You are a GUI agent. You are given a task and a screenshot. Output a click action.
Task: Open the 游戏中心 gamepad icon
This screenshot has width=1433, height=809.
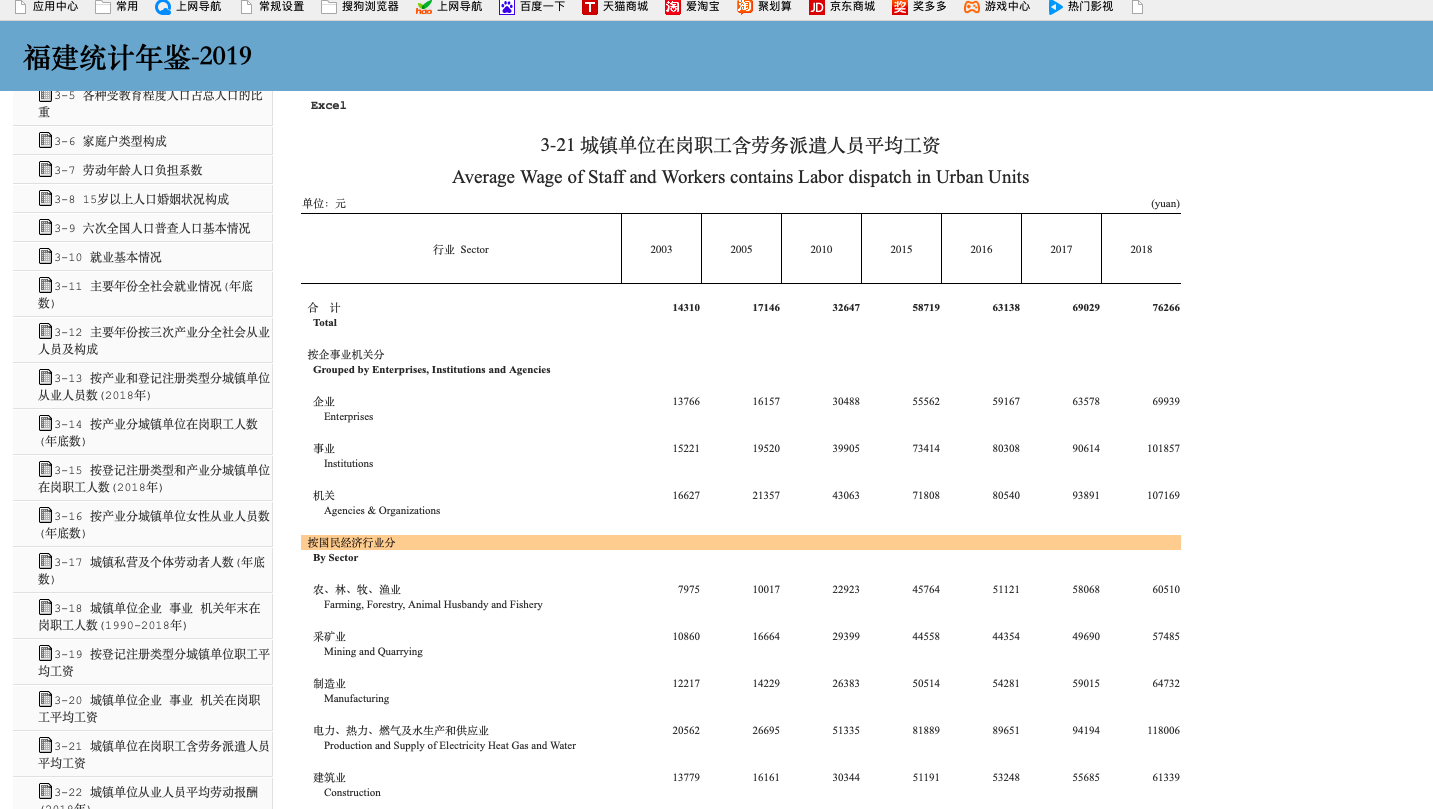(x=972, y=7)
